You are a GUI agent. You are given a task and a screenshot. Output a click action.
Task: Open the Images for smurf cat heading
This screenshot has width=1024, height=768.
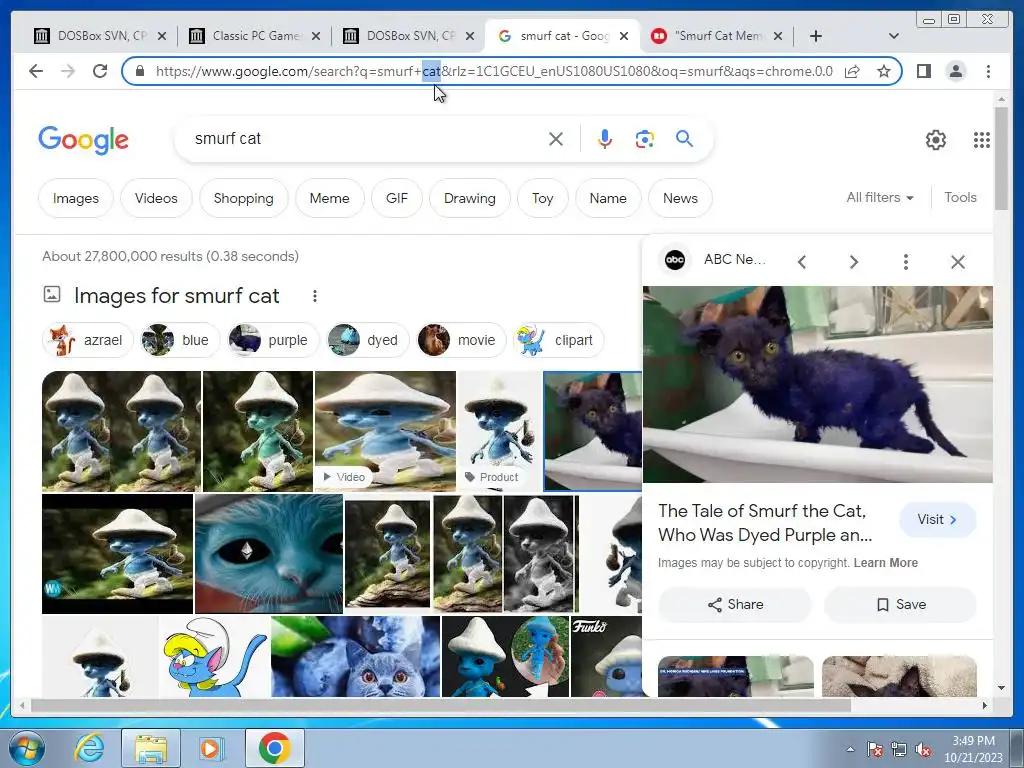(x=176, y=296)
